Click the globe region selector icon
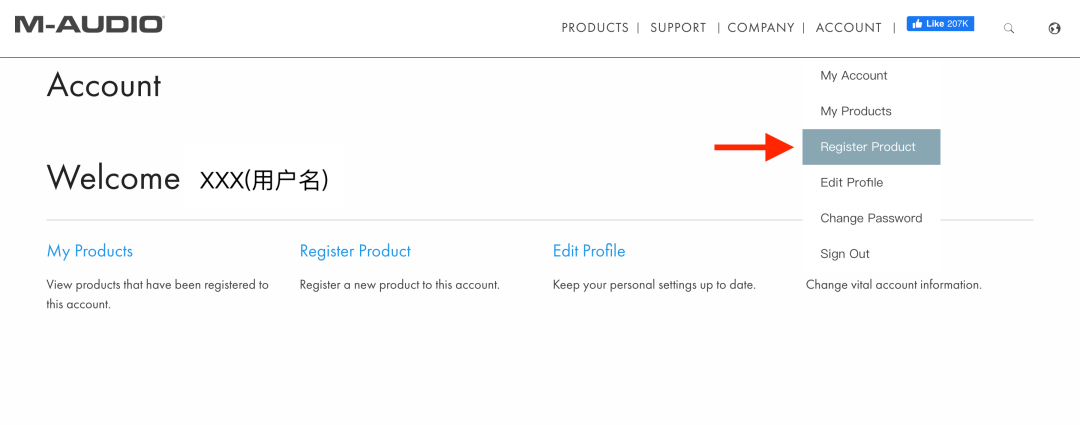This screenshot has height=425, width=1080. point(1055,28)
